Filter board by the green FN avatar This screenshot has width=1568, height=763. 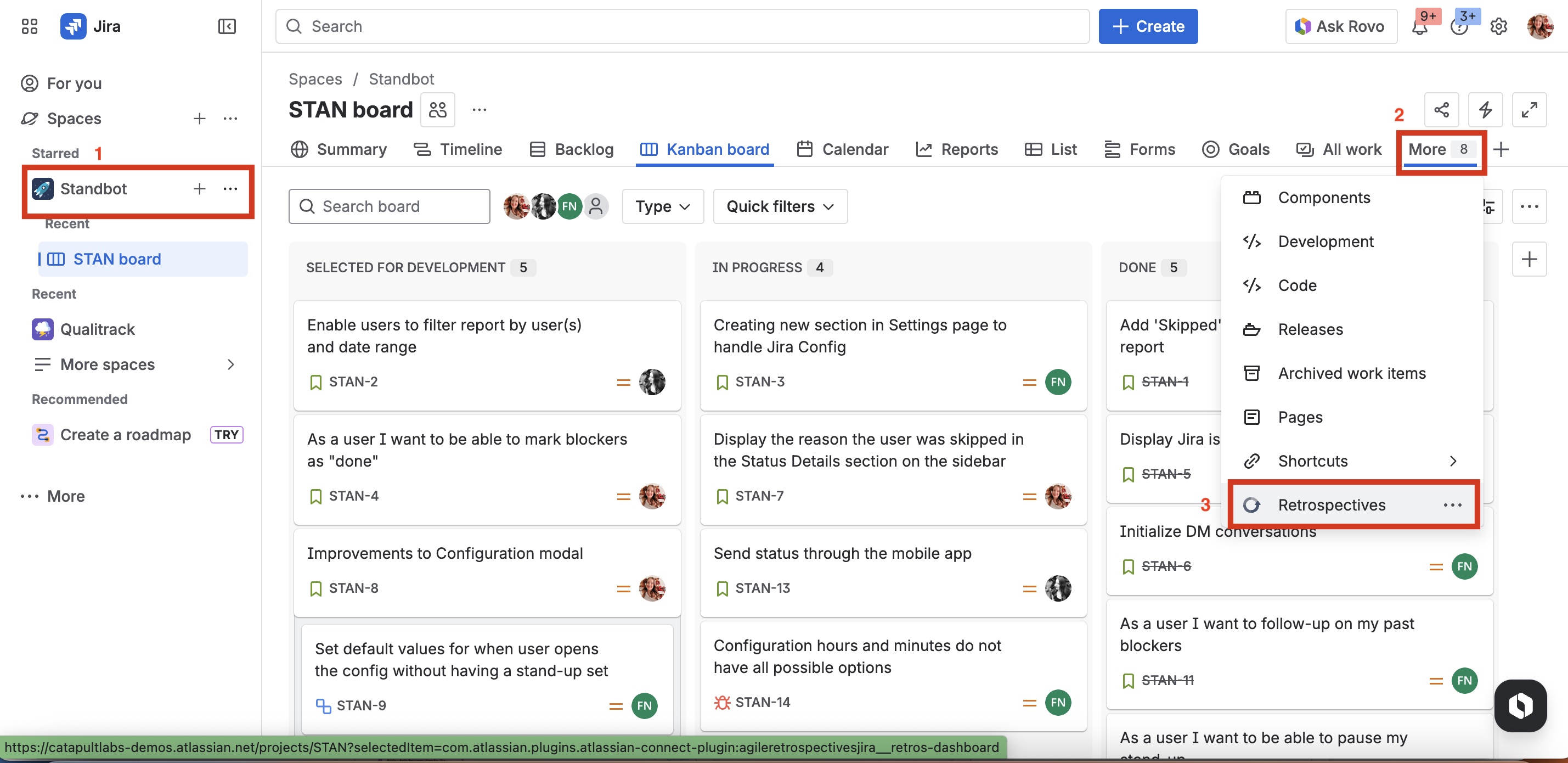click(x=569, y=206)
